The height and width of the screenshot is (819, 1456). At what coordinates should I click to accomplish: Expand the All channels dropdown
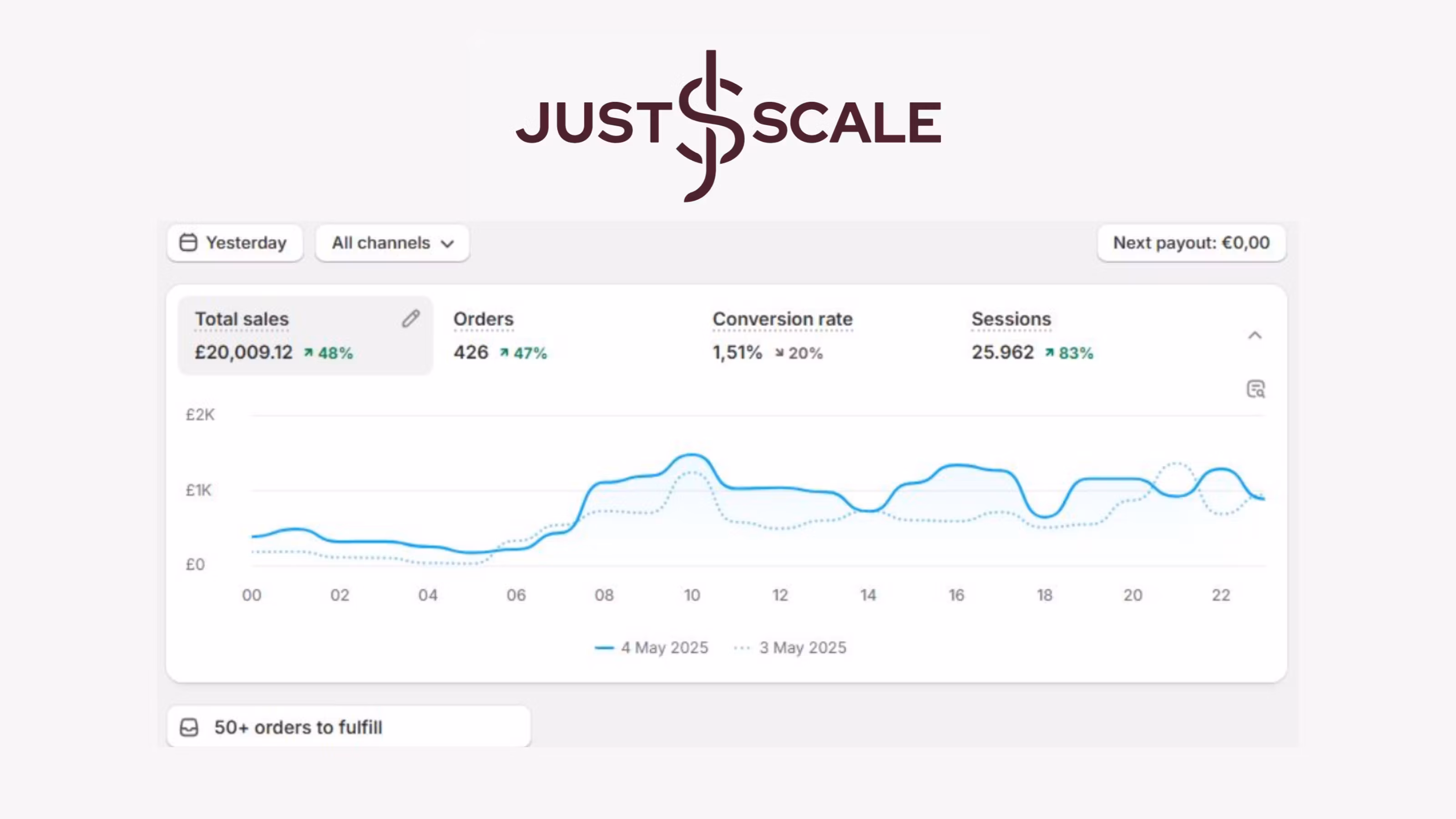[392, 243]
